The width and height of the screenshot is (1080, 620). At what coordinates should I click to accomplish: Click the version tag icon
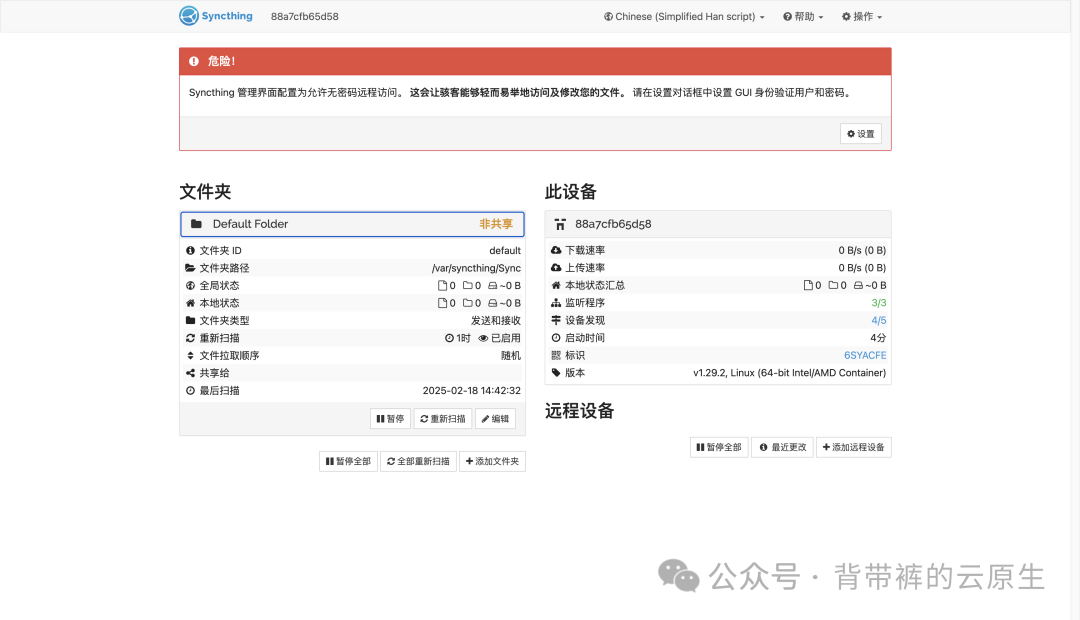tap(556, 373)
